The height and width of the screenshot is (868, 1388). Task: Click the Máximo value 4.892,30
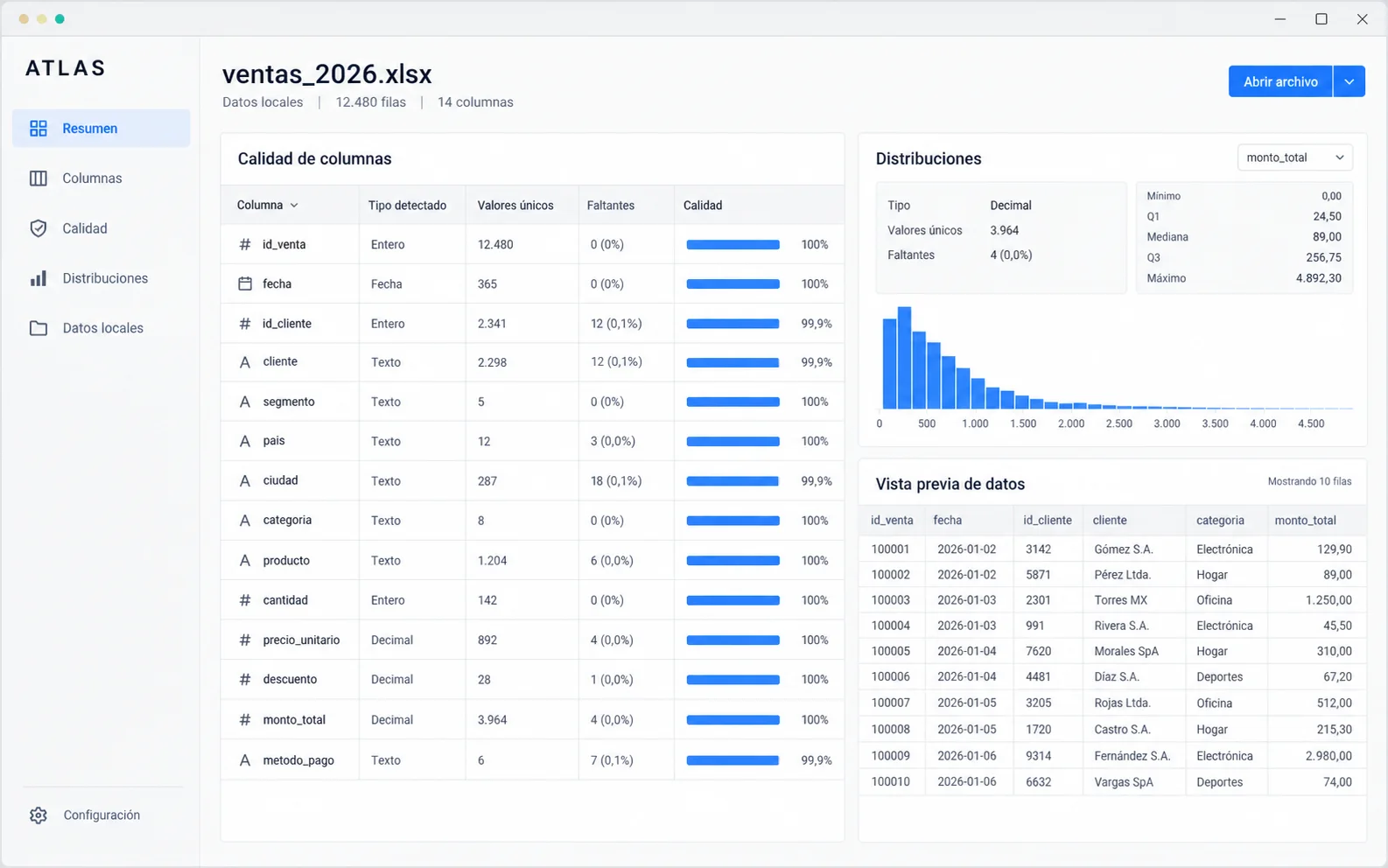[x=1319, y=278]
